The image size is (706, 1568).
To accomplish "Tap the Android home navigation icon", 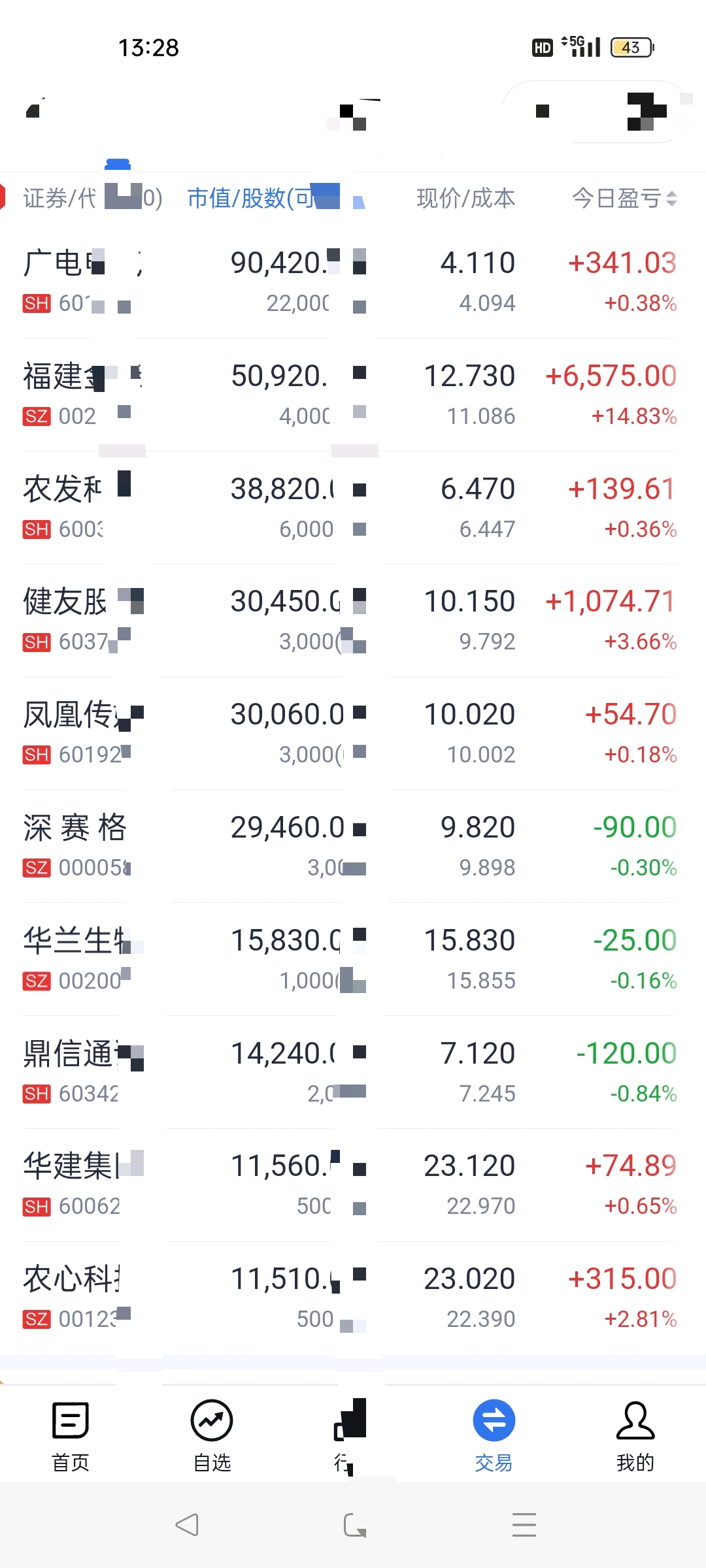I will (355, 1525).
